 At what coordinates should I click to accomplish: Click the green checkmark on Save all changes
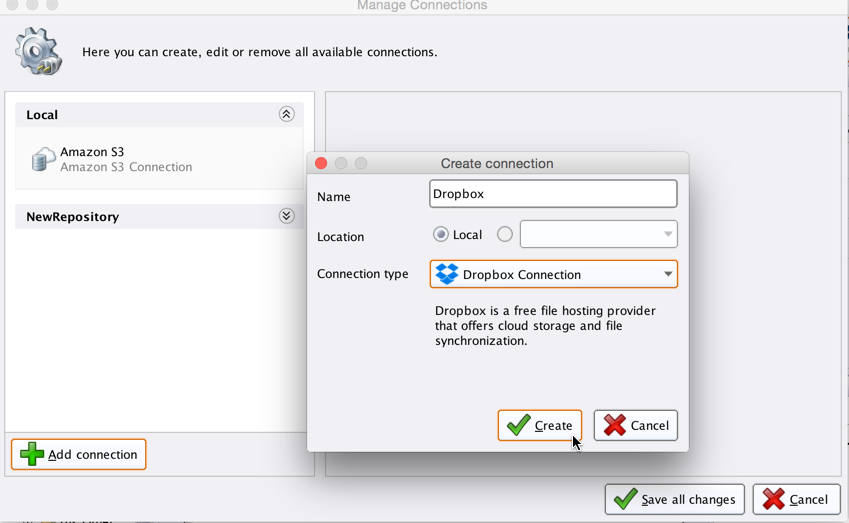point(625,499)
